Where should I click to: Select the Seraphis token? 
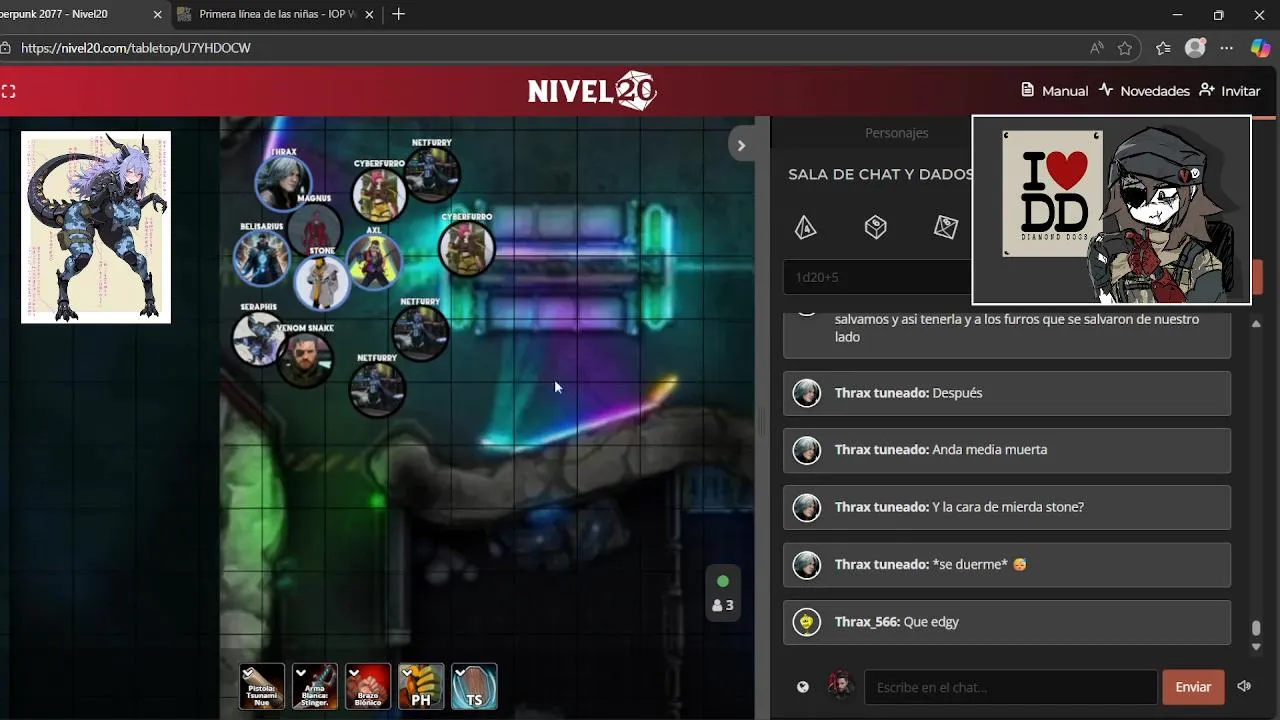258,338
